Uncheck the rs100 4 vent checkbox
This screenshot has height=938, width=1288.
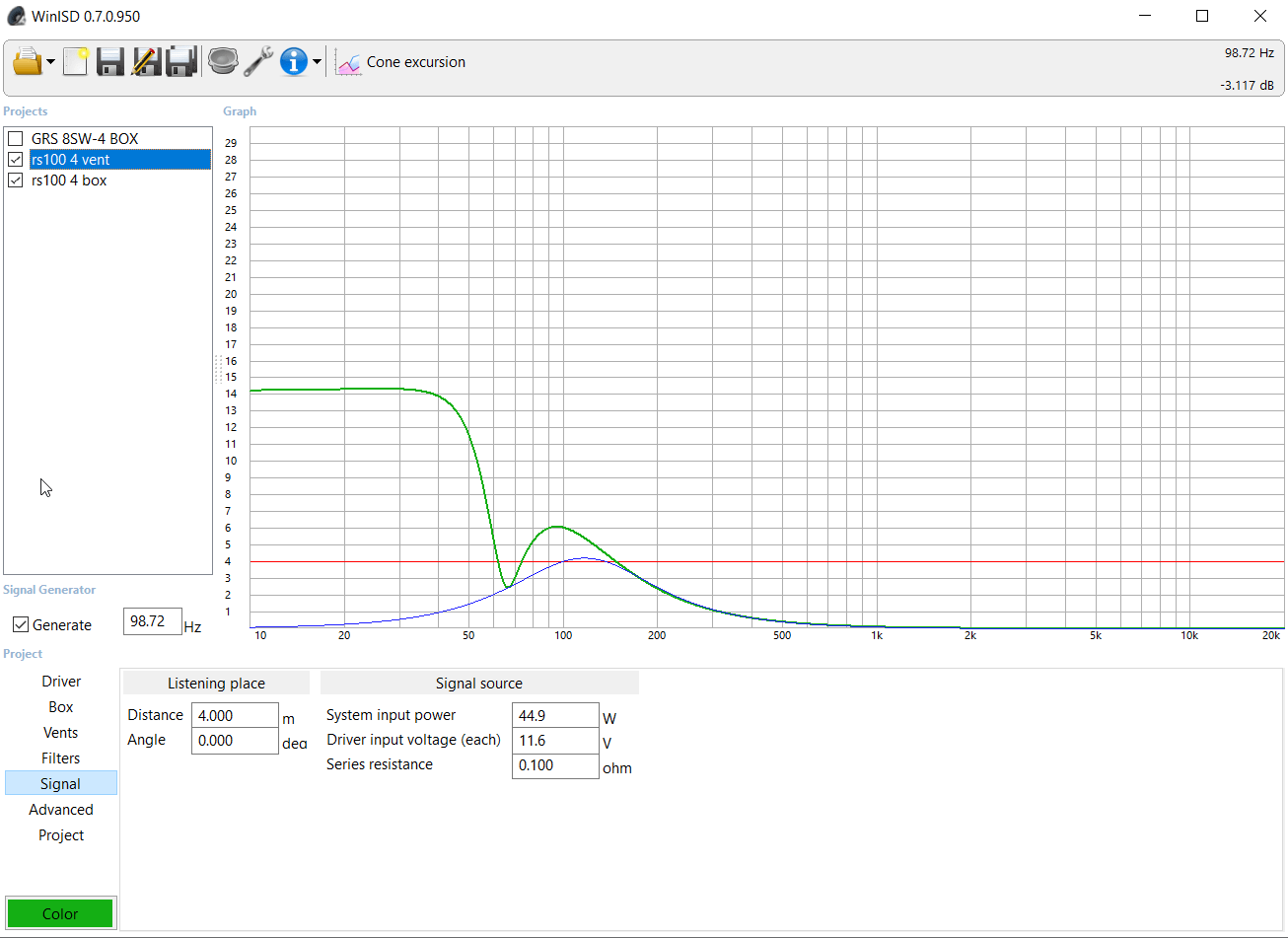coord(16,160)
